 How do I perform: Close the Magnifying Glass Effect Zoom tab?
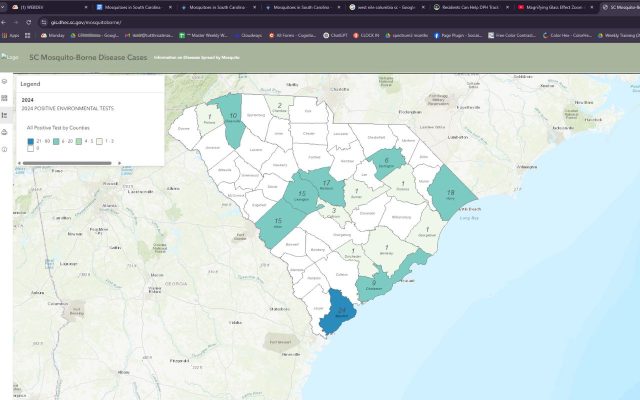point(592,7)
